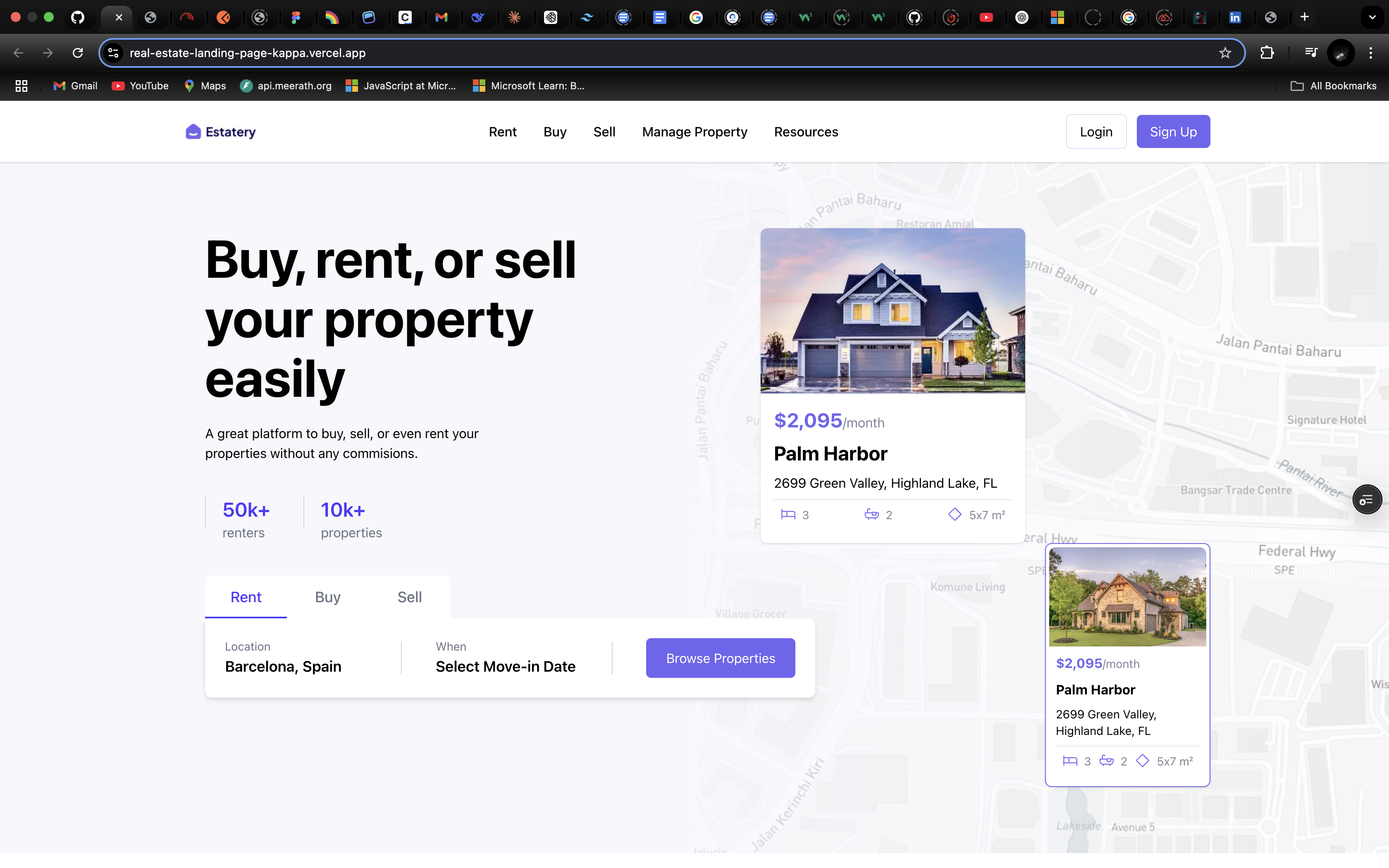View site information icon in address bar
Viewport: 1389px width, 868px height.
tap(114, 53)
